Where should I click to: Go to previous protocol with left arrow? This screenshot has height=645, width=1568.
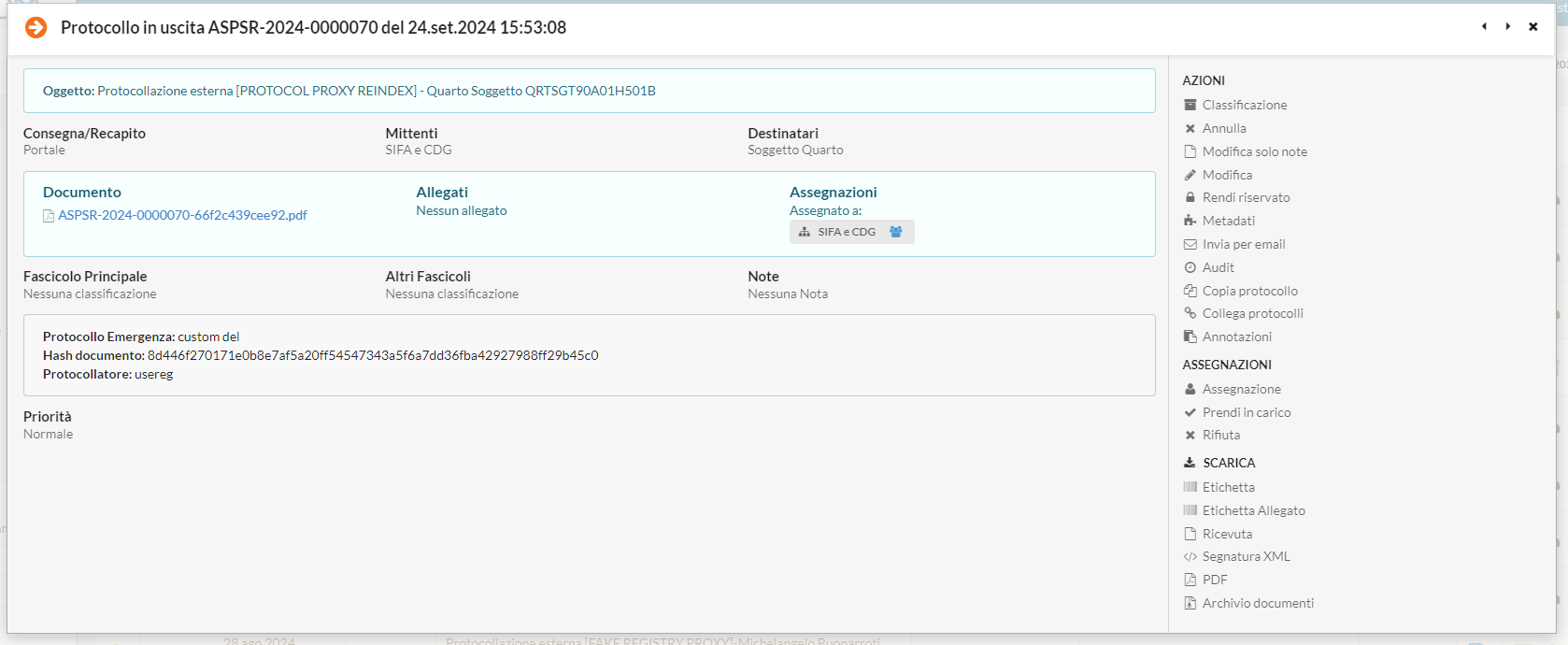coord(1483,26)
